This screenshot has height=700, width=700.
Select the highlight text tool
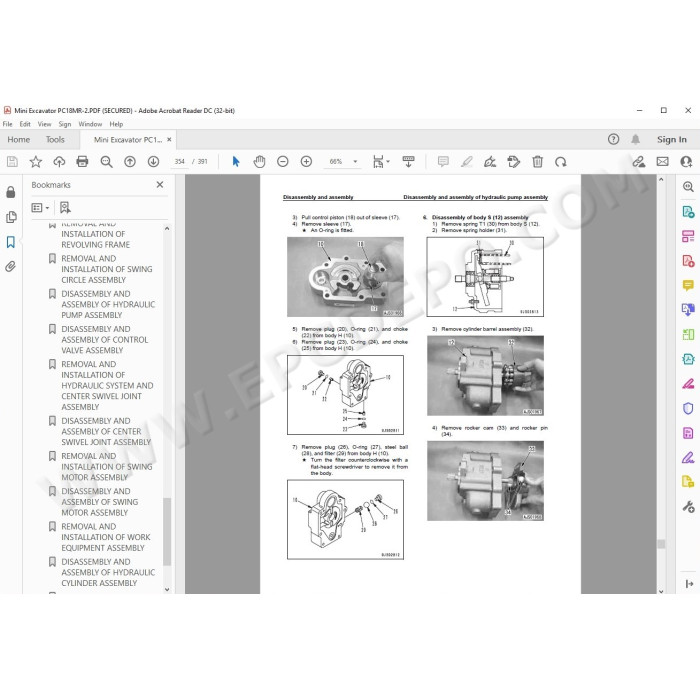467,162
